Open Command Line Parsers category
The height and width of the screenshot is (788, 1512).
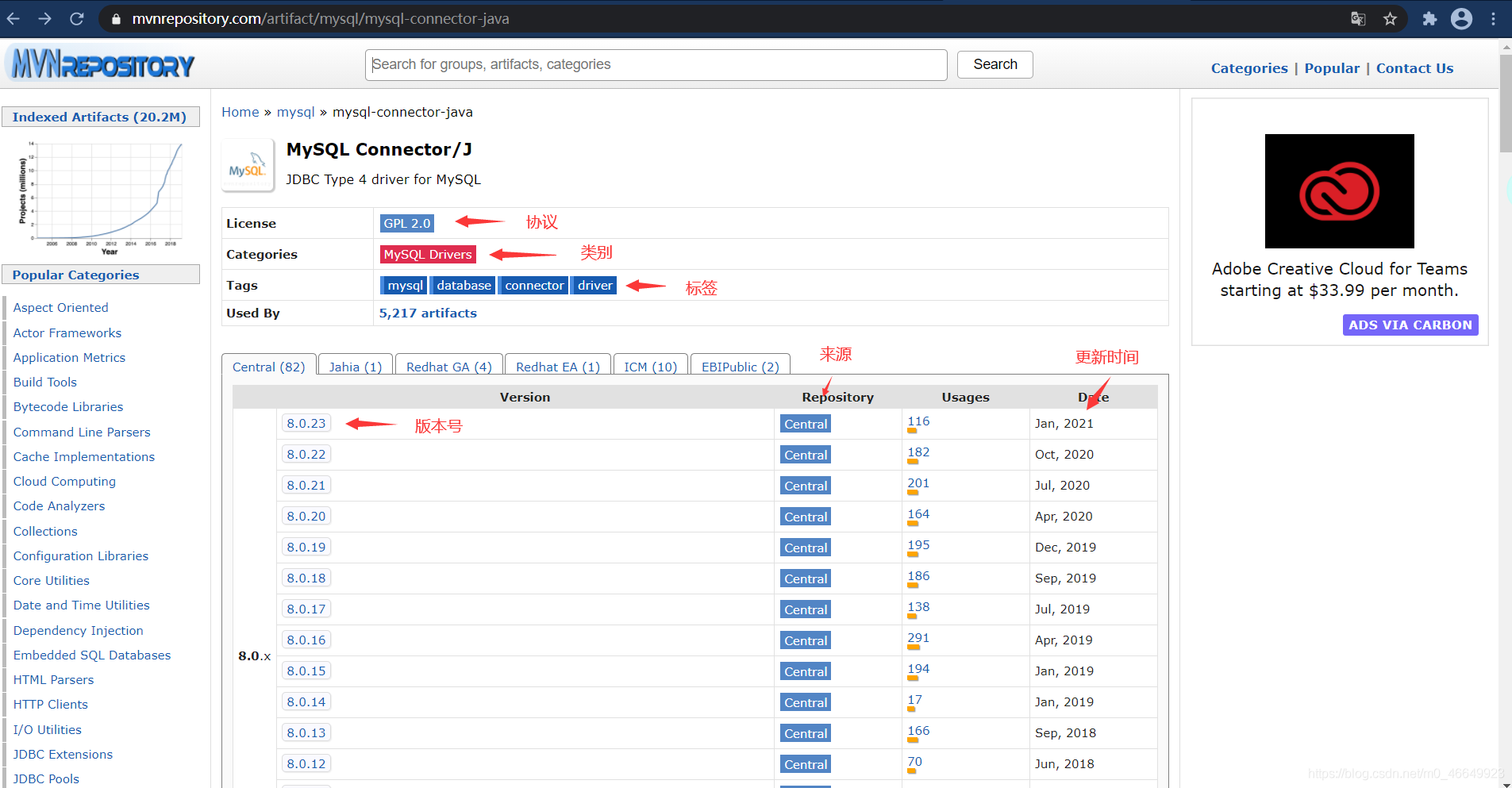(82, 432)
